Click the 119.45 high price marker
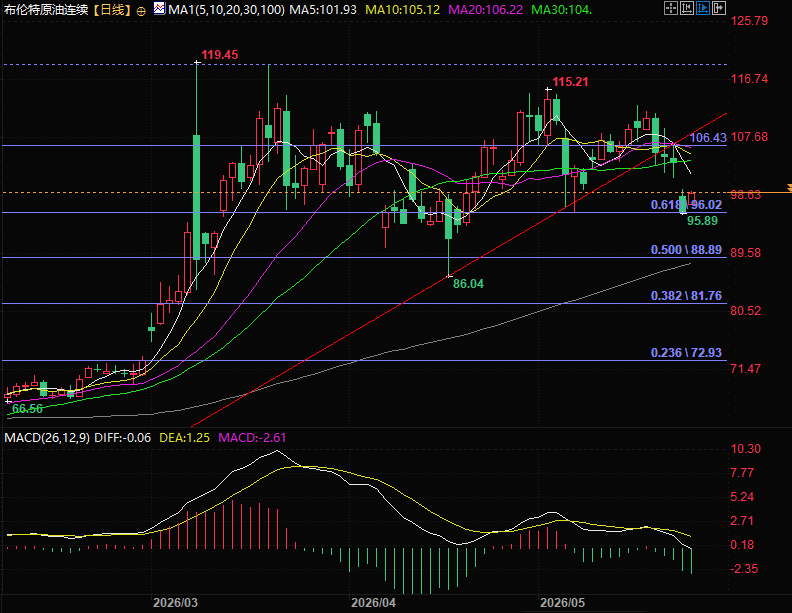The width and height of the screenshot is (792, 613). coord(220,55)
